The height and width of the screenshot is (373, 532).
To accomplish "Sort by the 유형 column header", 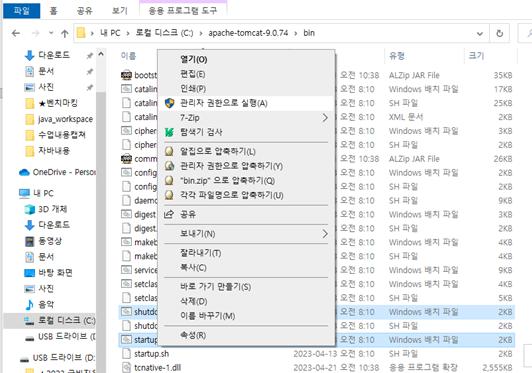I will click(x=397, y=56).
